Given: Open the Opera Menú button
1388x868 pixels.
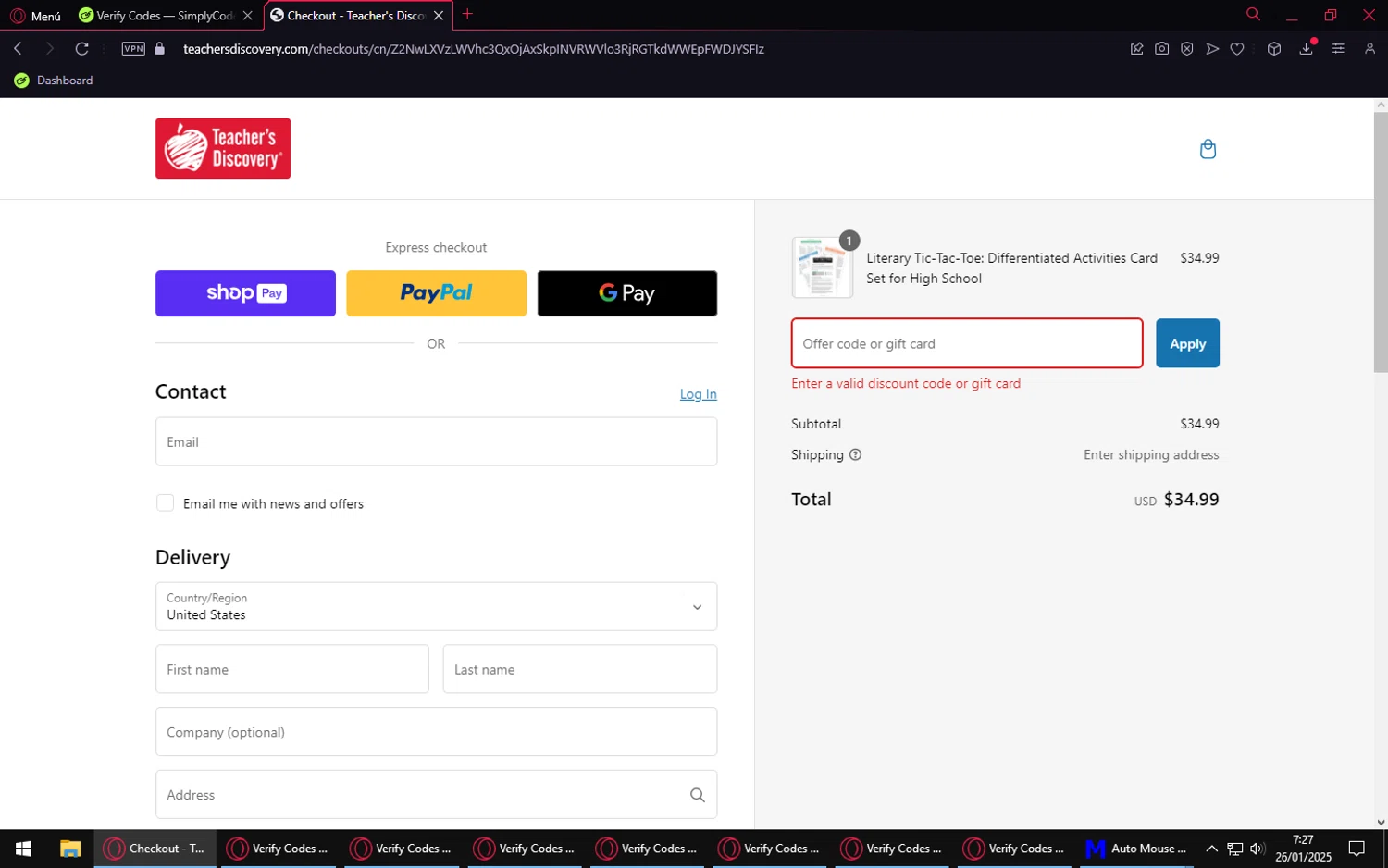Looking at the screenshot, I should pos(35,16).
